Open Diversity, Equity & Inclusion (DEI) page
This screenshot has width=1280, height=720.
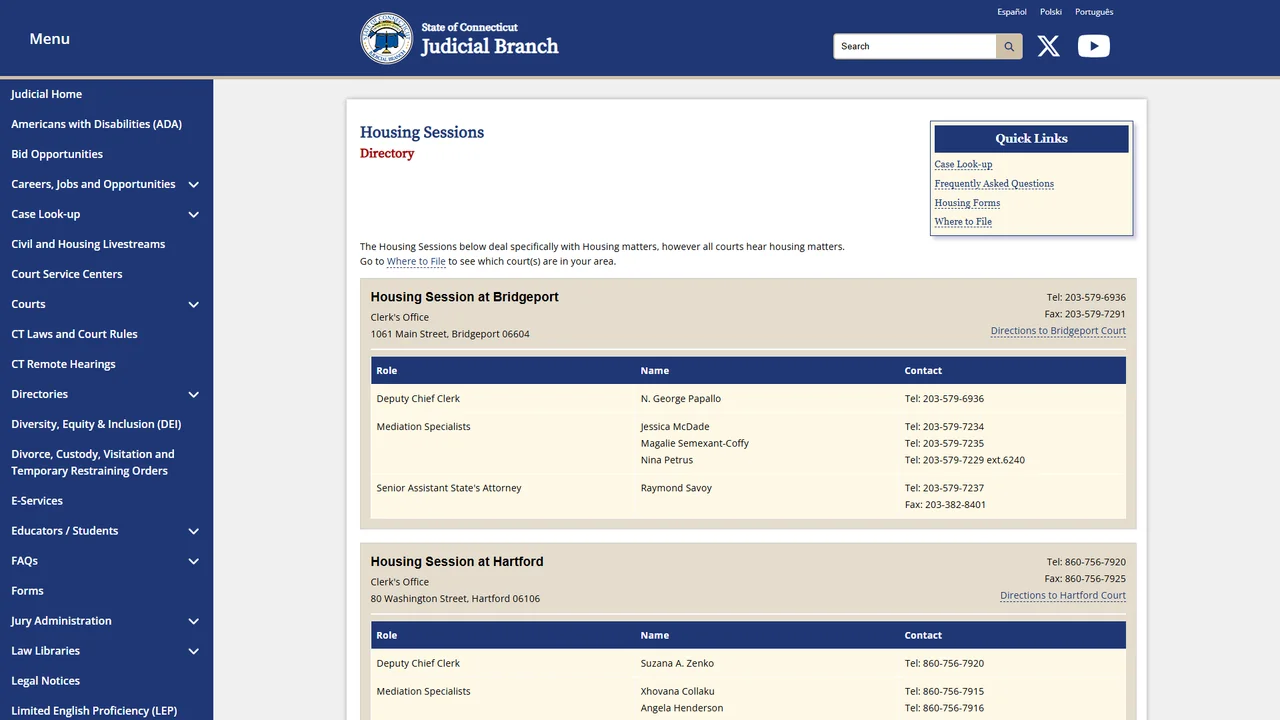point(96,424)
